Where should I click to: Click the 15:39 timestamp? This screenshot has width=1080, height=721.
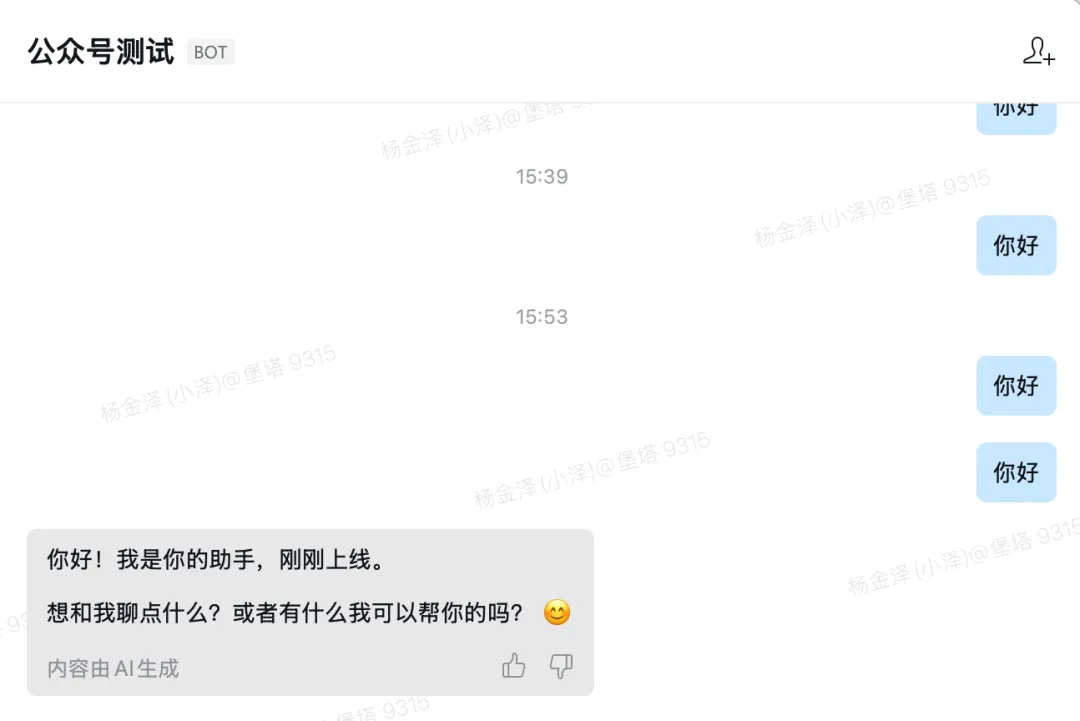[542, 177]
